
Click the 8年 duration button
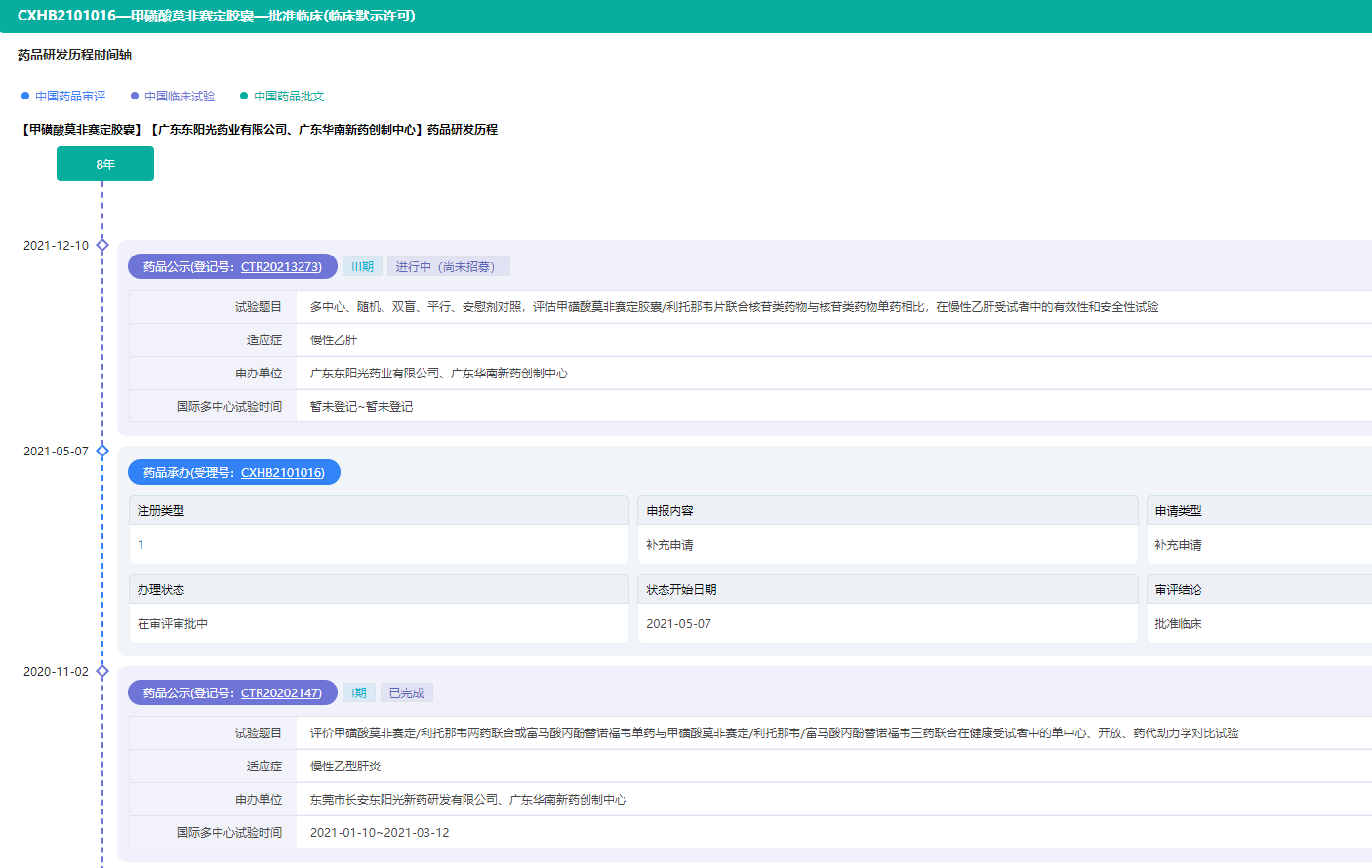(105, 164)
